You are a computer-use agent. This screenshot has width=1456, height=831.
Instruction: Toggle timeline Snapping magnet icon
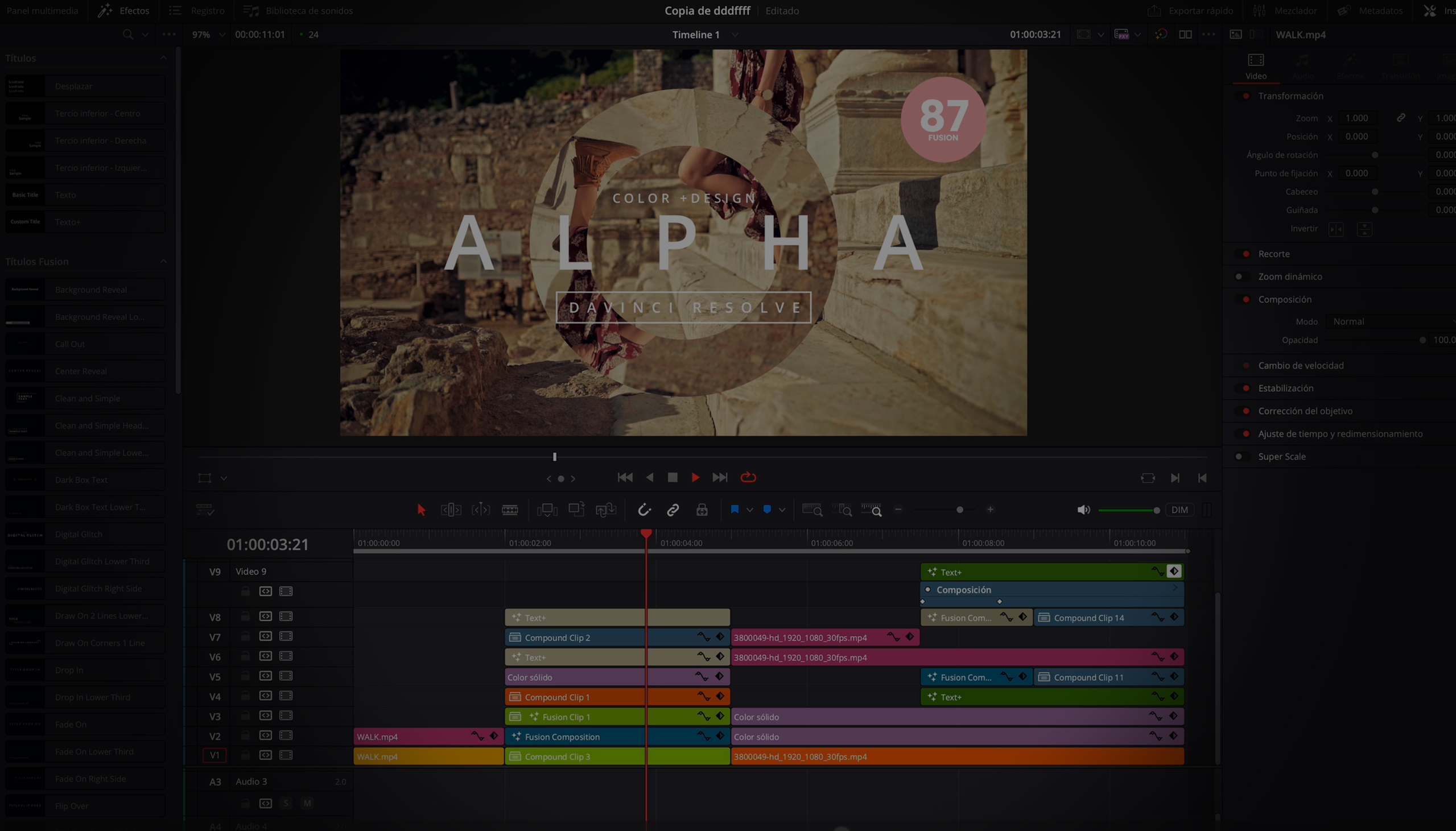pyautogui.click(x=644, y=510)
